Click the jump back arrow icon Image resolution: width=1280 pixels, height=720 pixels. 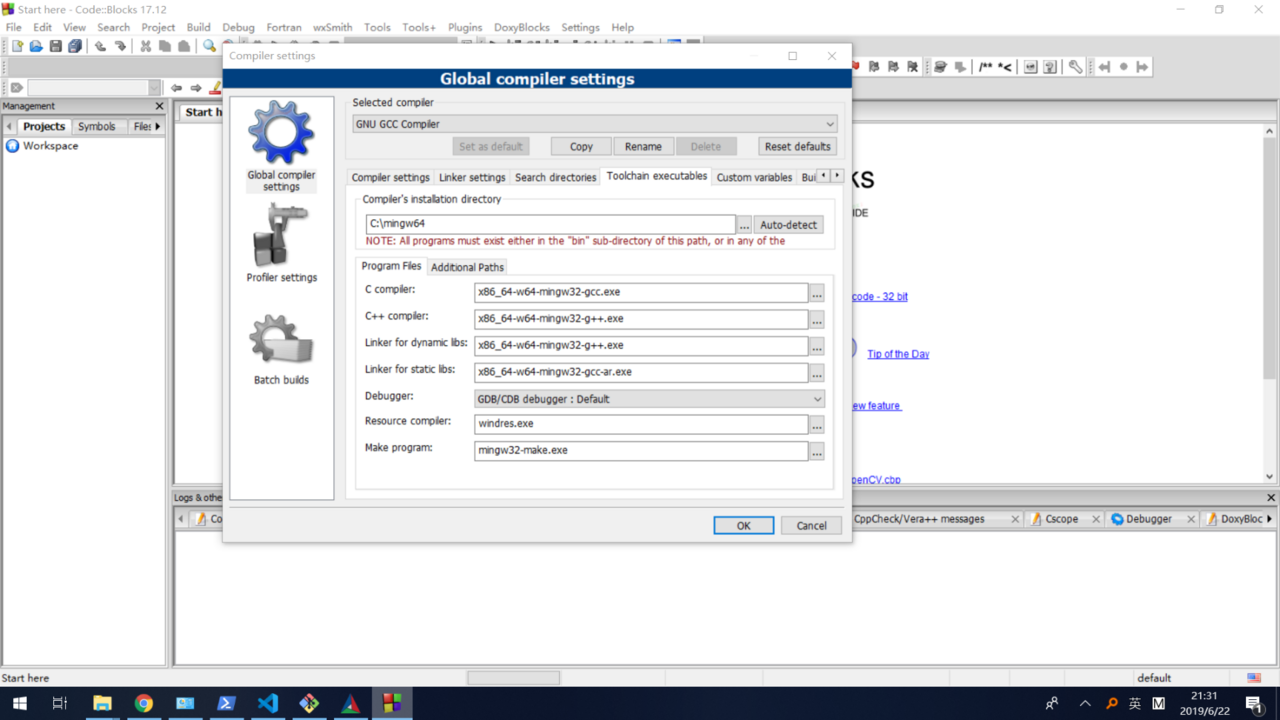pos(177,88)
